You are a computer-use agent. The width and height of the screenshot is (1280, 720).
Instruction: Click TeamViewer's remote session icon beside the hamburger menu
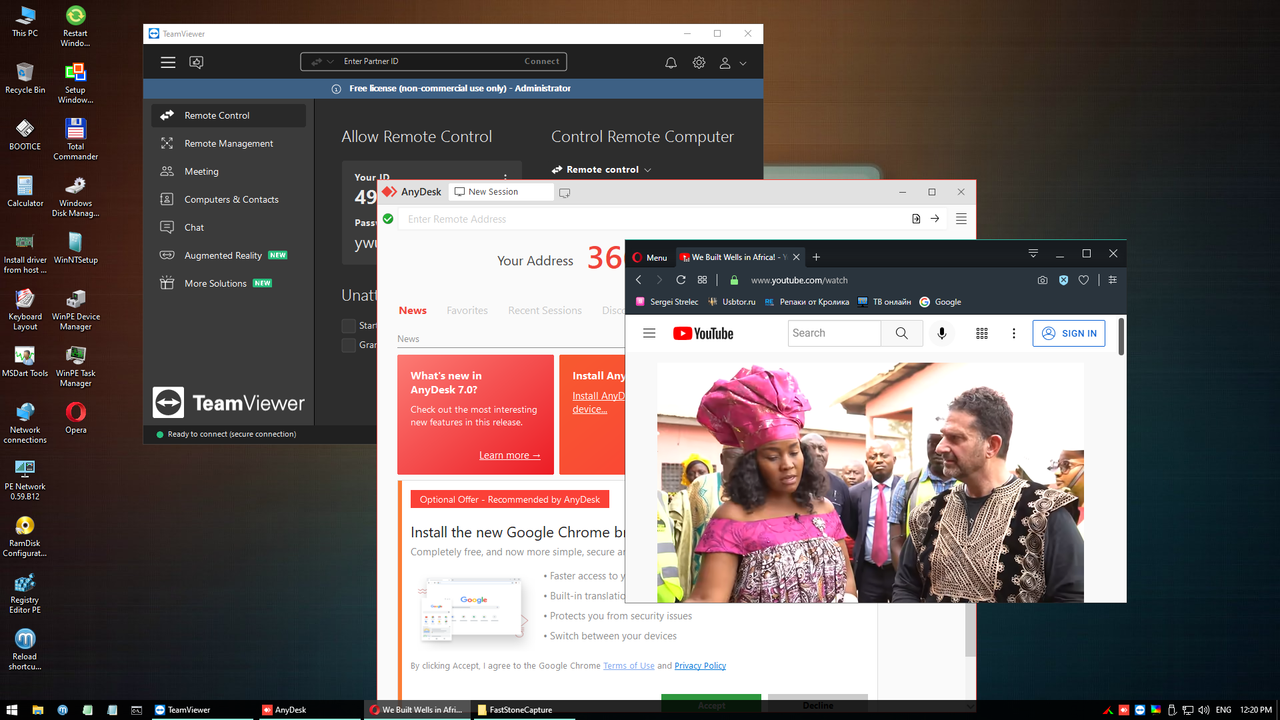click(196, 62)
